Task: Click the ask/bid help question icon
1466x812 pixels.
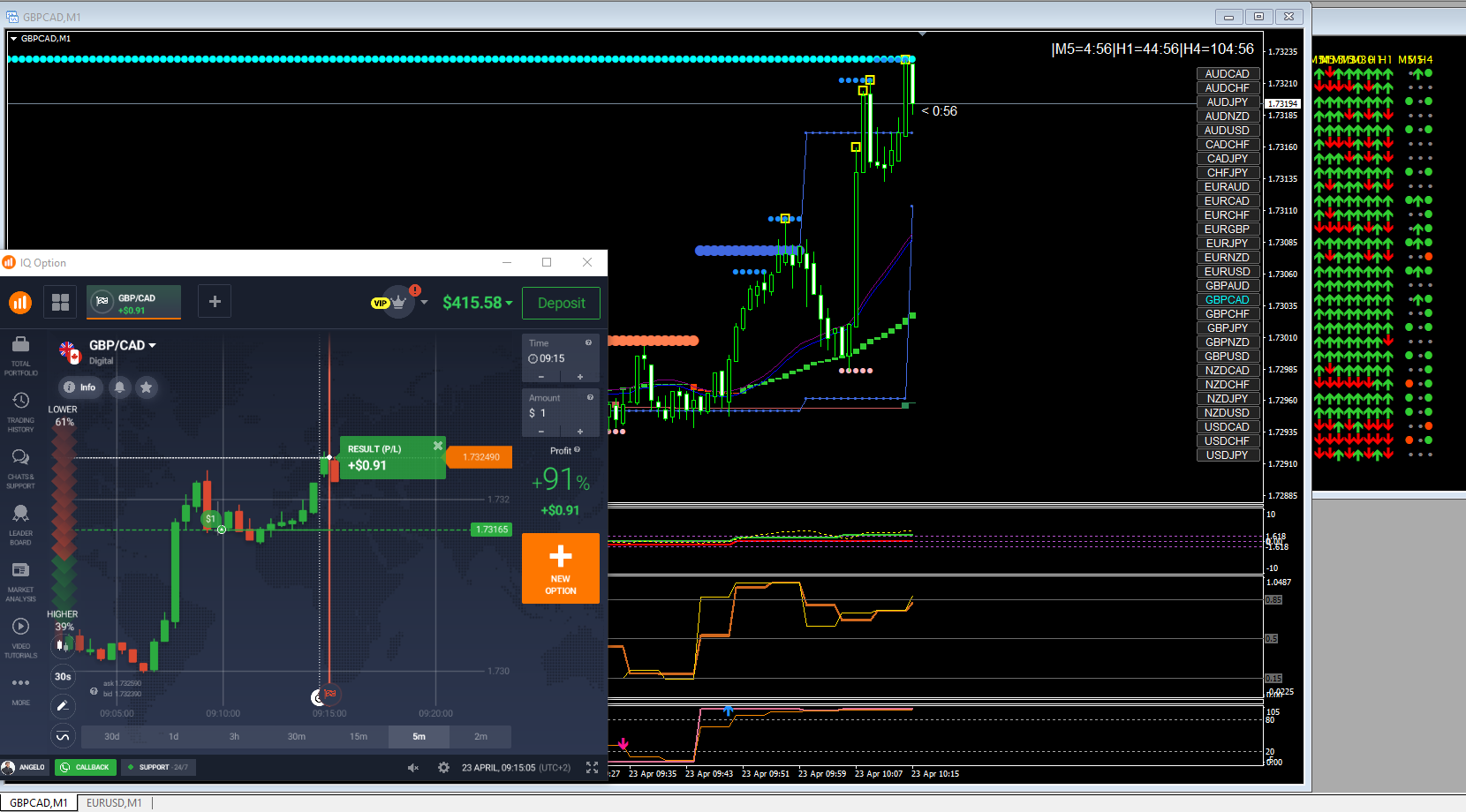Action: [x=94, y=691]
